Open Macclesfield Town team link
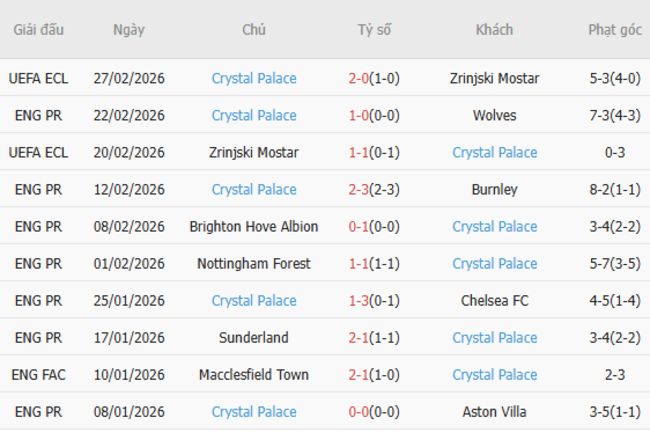This screenshot has width=650, height=440. click(x=254, y=374)
